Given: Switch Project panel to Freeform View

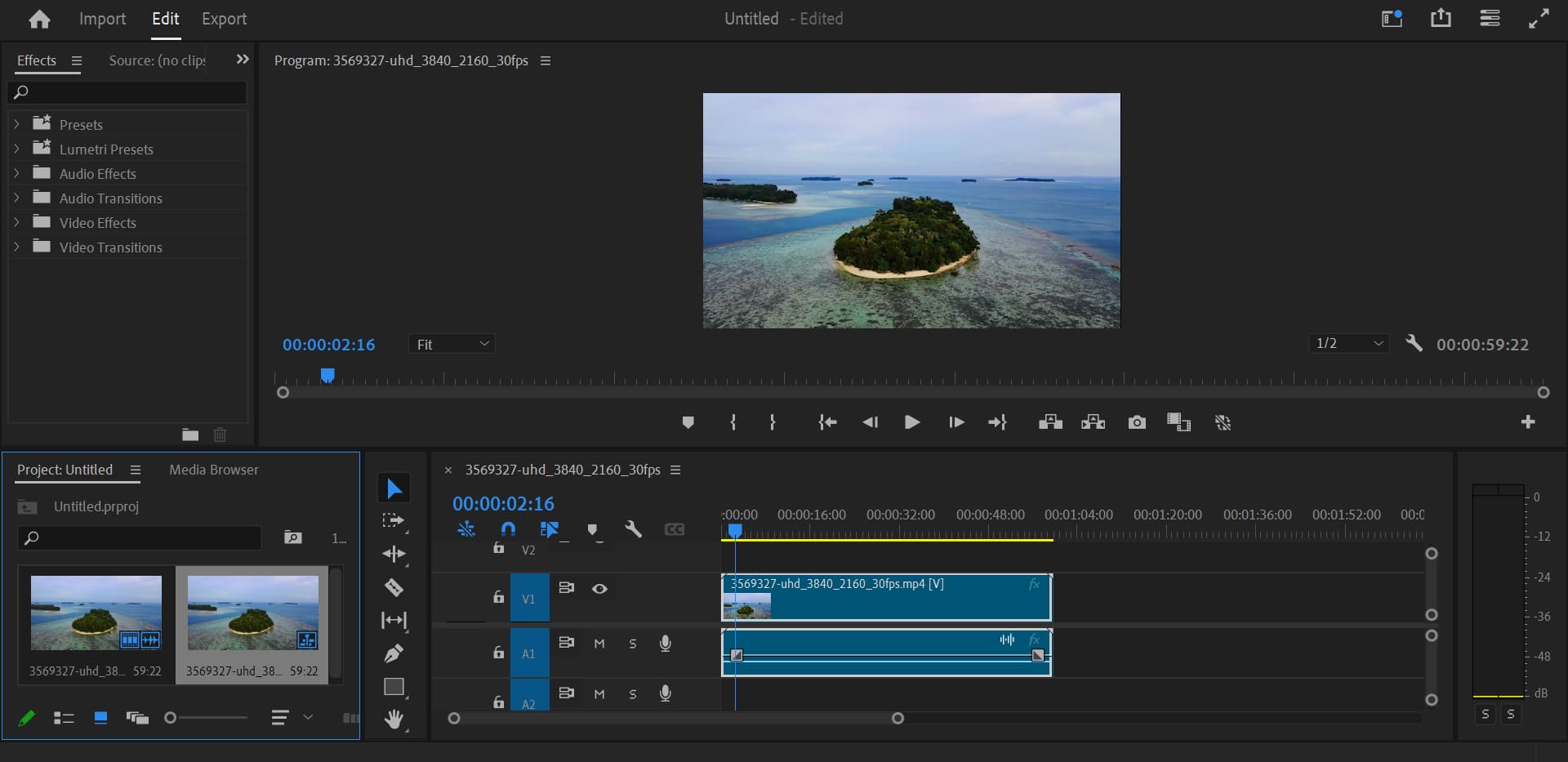Looking at the screenshot, I should 137,718.
